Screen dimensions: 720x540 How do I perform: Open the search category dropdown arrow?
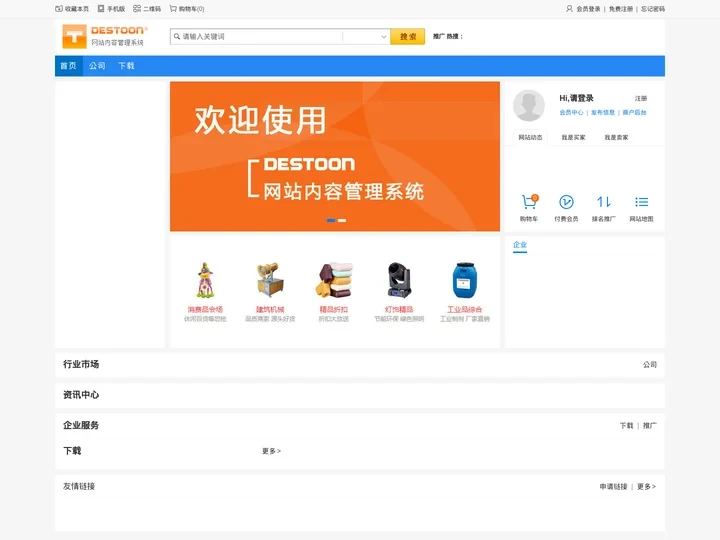pyautogui.click(x=383, y=37)
